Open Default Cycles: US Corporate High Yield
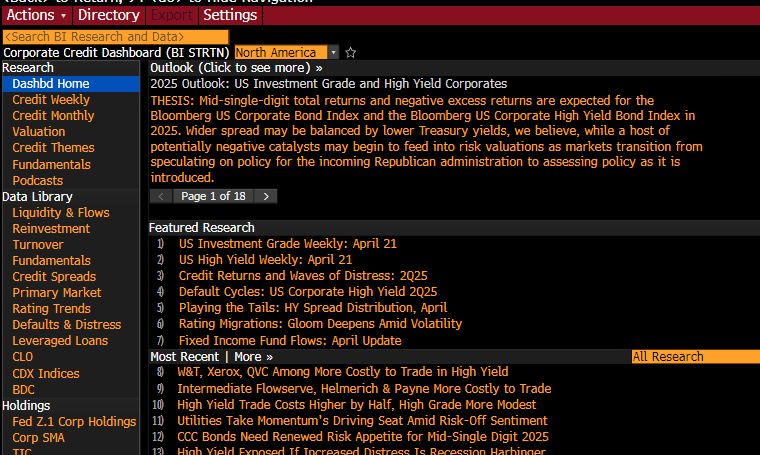 (308, 292)
